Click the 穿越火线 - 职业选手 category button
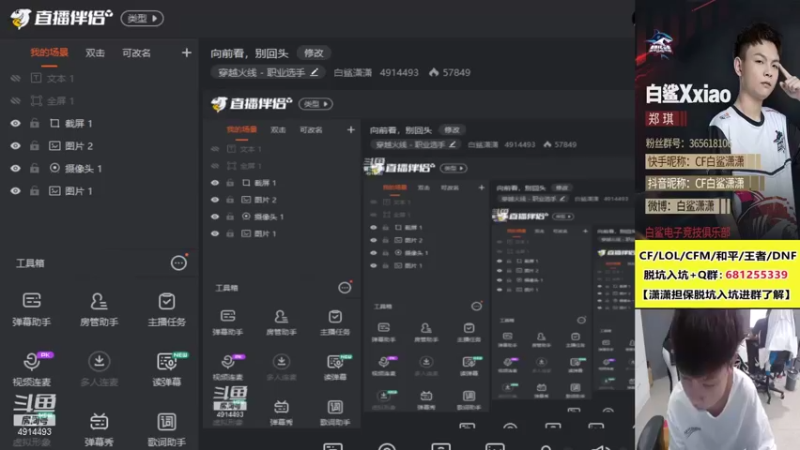Screen dimensions: 800x450 coord(268,72)
